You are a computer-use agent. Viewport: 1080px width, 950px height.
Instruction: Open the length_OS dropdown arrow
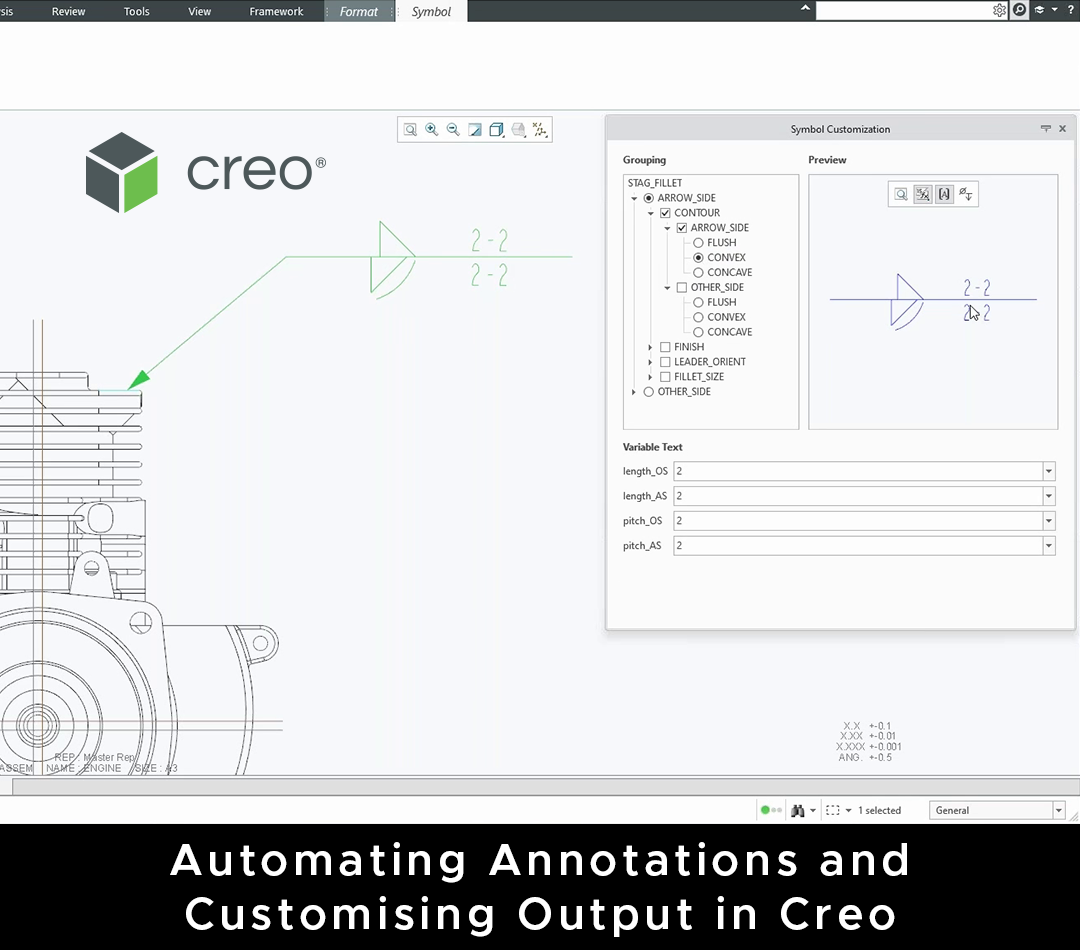click(x=1048, y=471)
